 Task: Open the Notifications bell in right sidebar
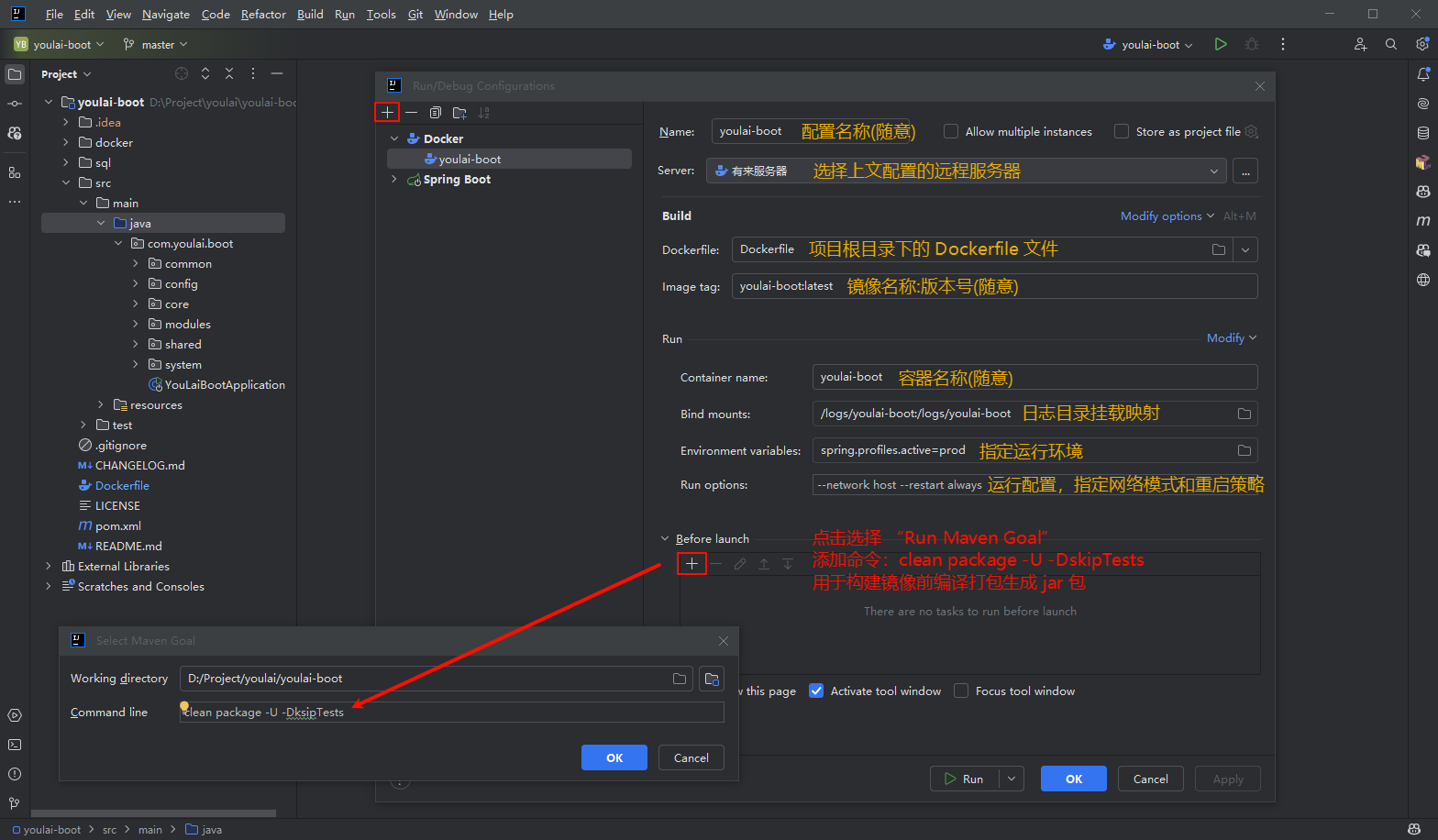click(1422, 74)
